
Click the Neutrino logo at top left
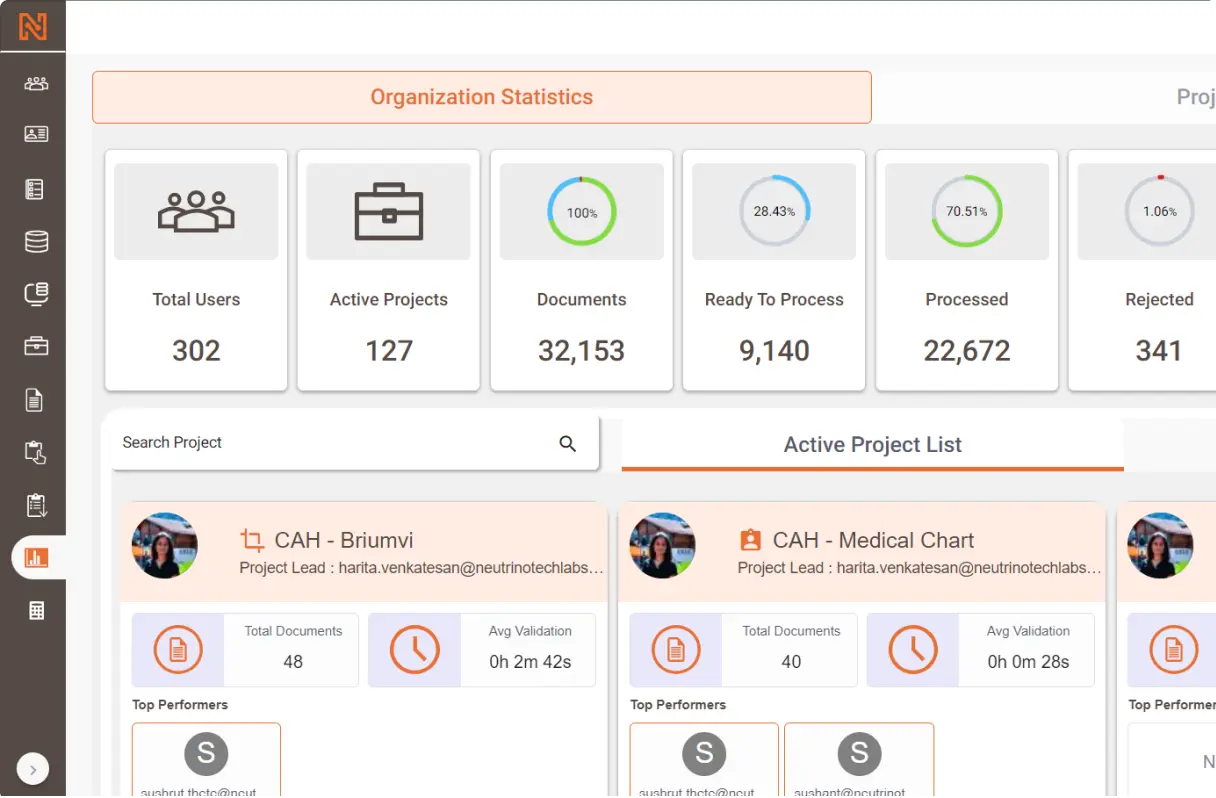click(33, 26)
